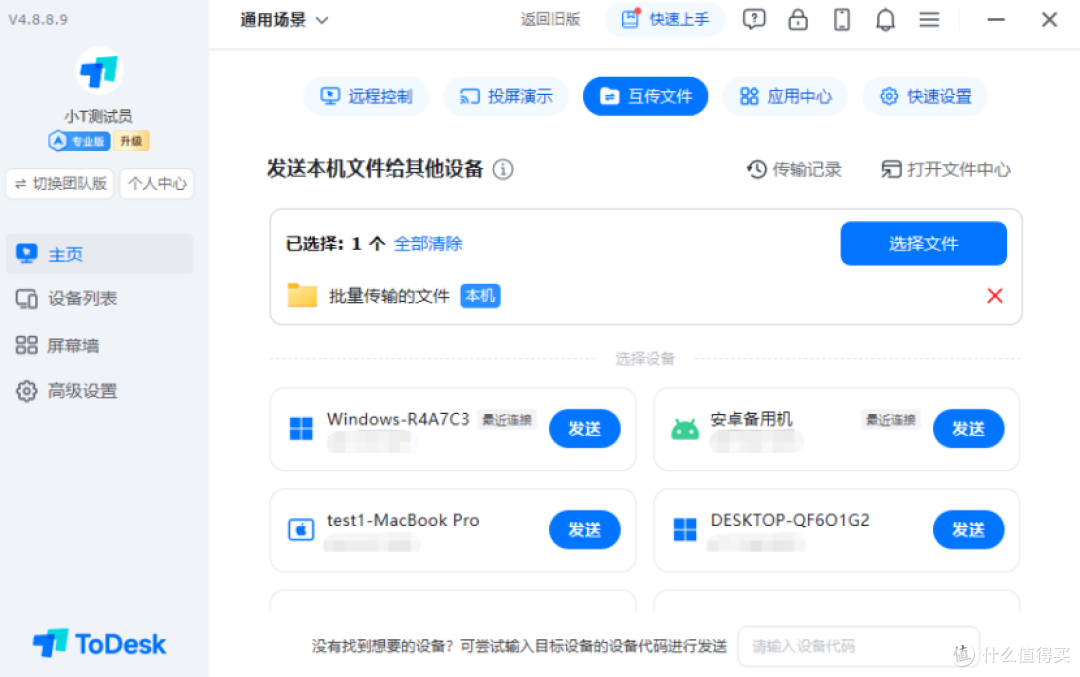Click 返回旧版 to return to old version
1080x677 pixels.
pos(550,19)
